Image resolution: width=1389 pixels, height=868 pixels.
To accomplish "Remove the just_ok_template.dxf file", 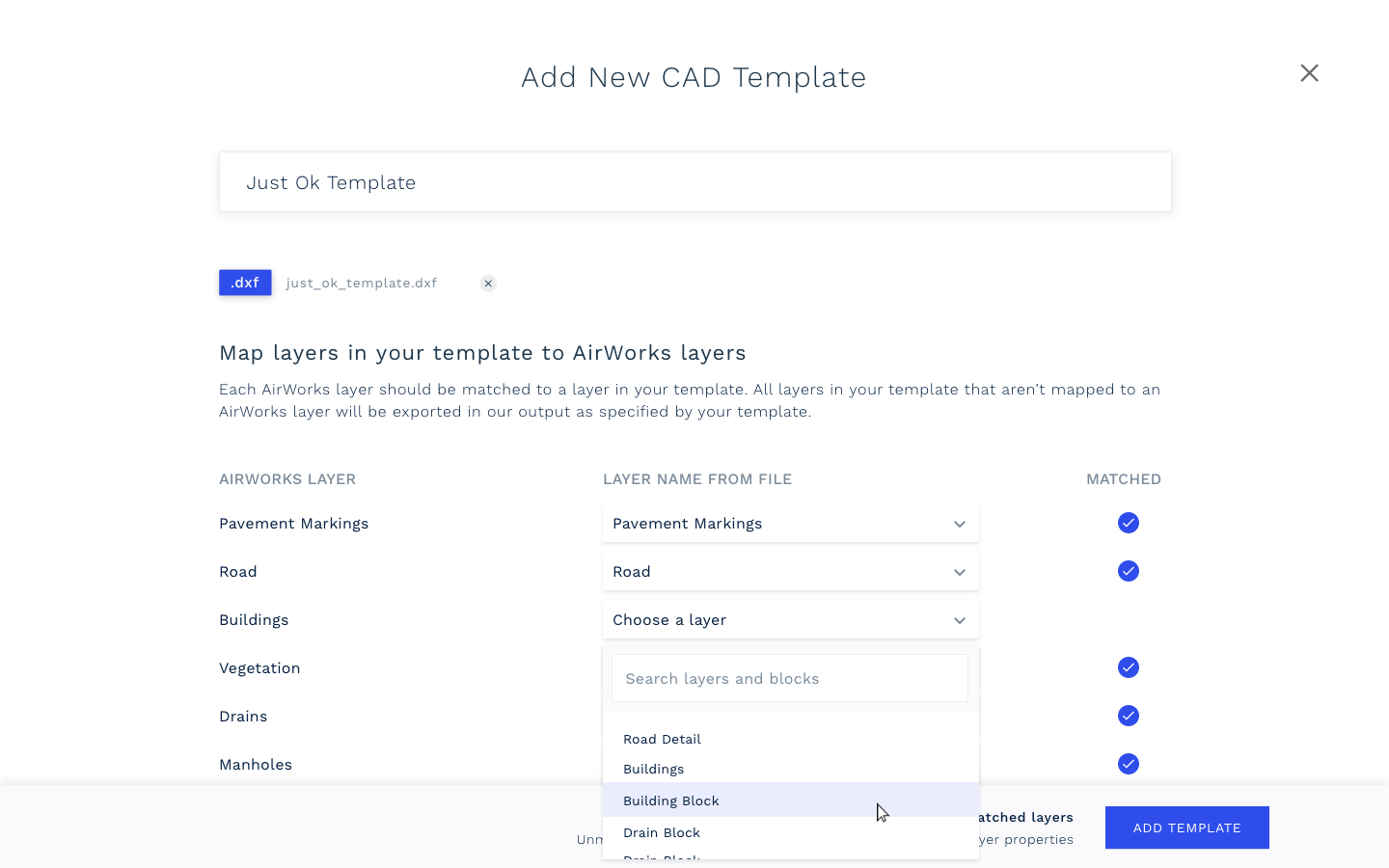I will click(x=488, y=284).
